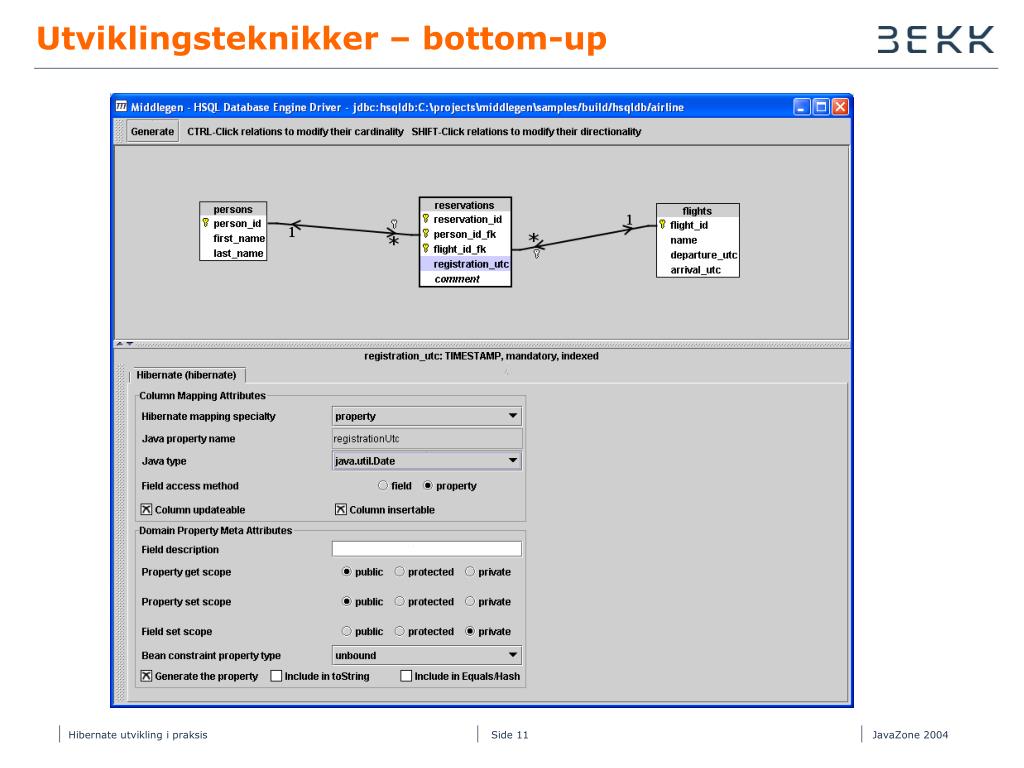Open the Java type dropdown
Image resolution: width=1024 pixels, height=768 pixels.
pyautogui.click(x=427, y=460)
